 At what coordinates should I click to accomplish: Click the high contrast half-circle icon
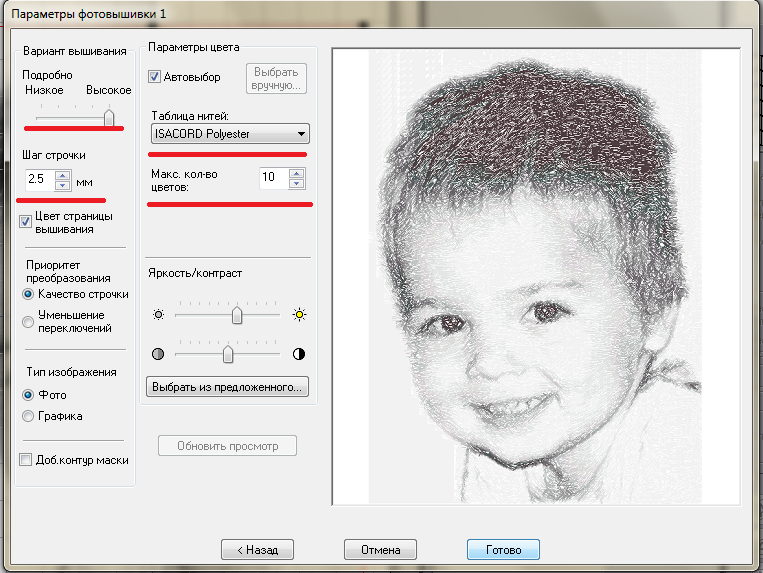pos(298,354)
